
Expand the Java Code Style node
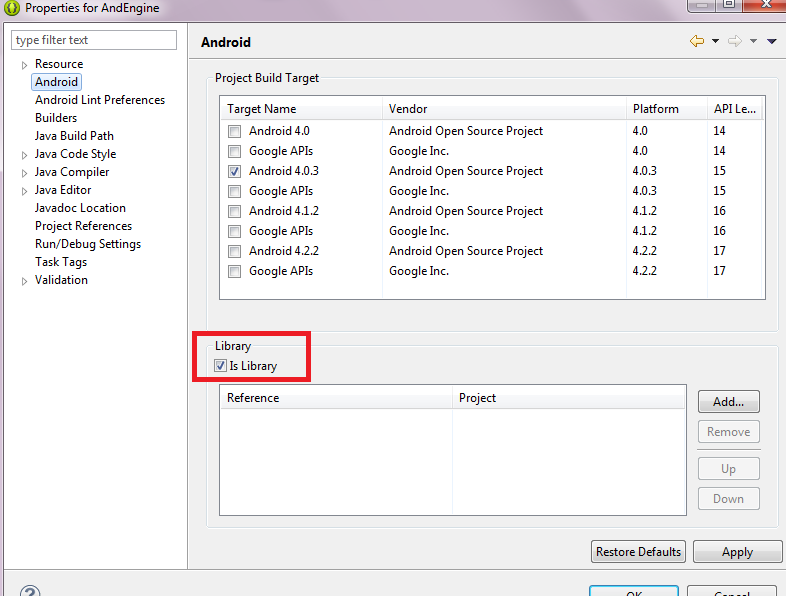(24, 155)
